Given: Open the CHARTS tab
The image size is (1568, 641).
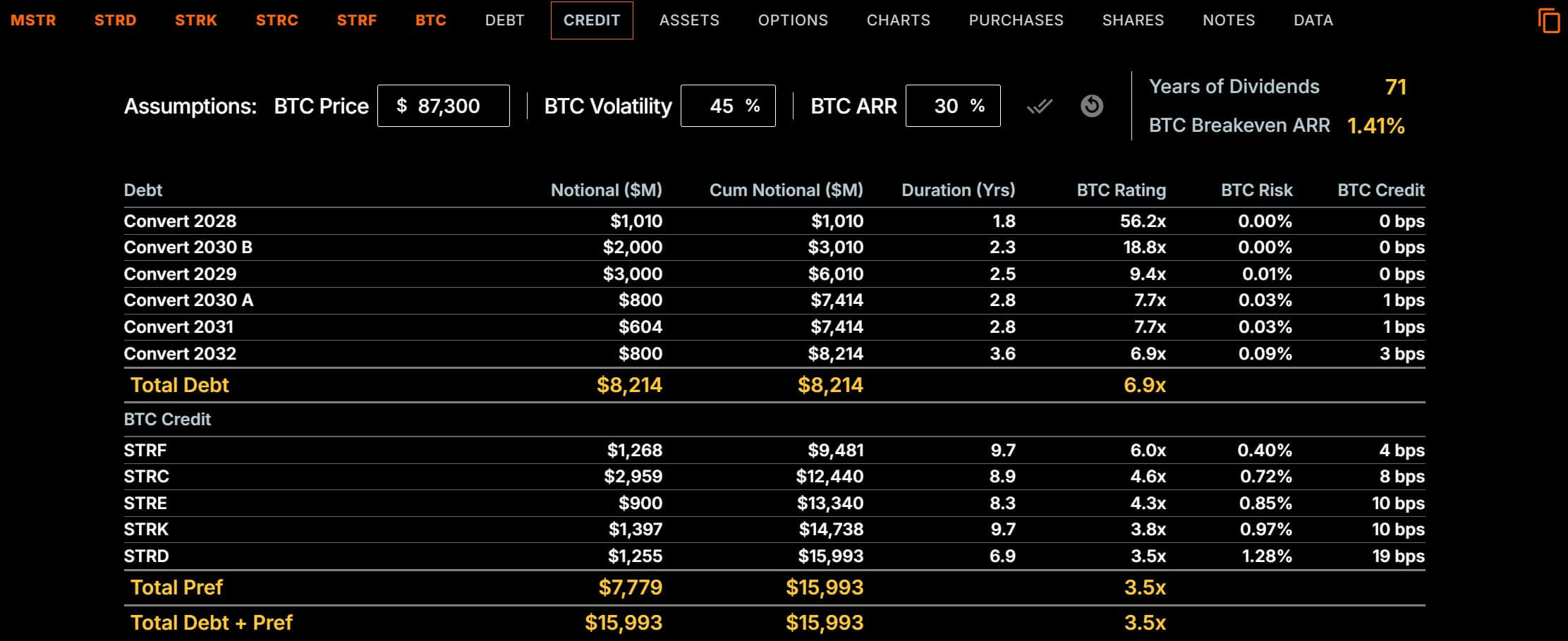Looking at the screenshot, I should (898, 20).
